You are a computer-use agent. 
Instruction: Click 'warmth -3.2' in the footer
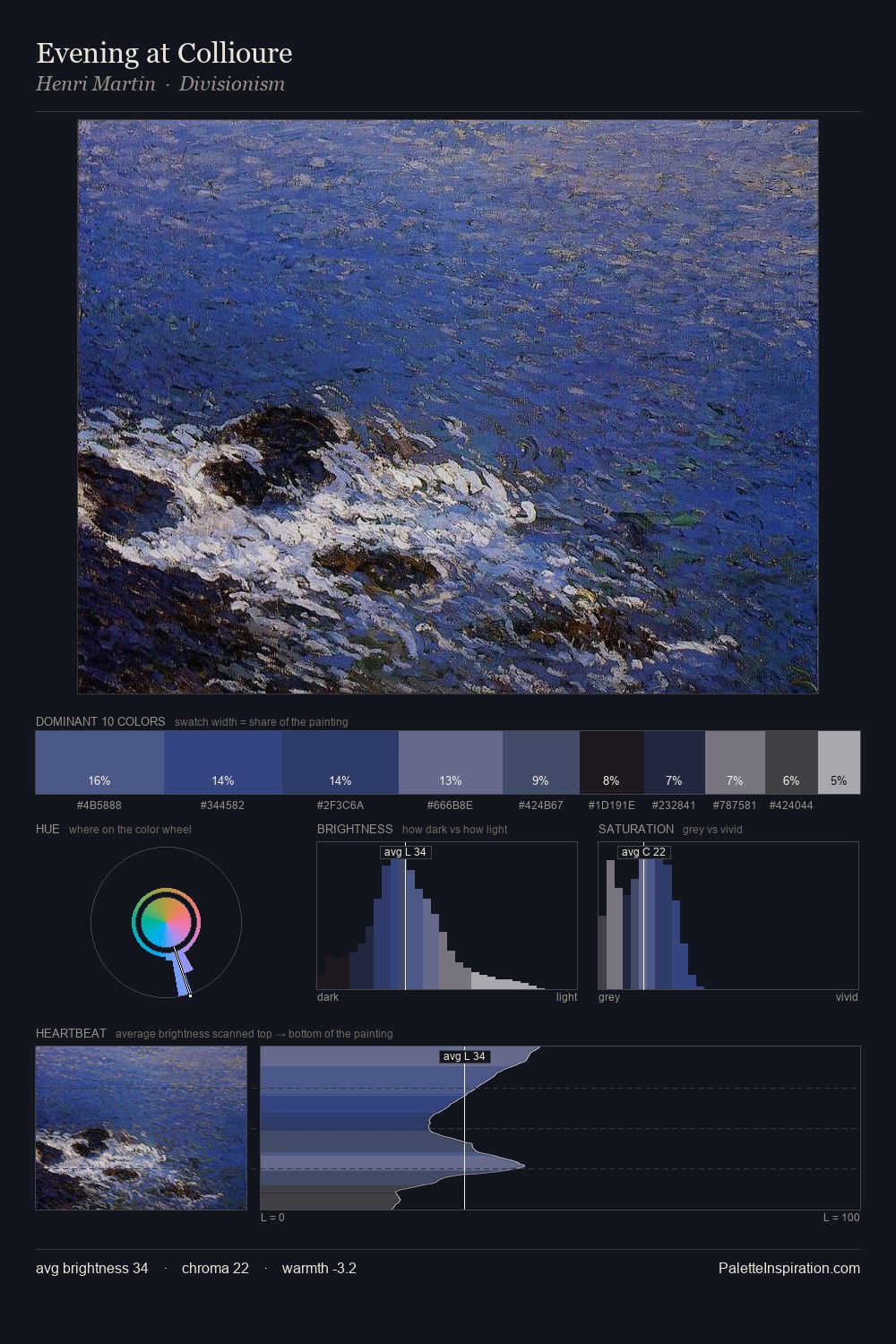tap(319, 1269)
